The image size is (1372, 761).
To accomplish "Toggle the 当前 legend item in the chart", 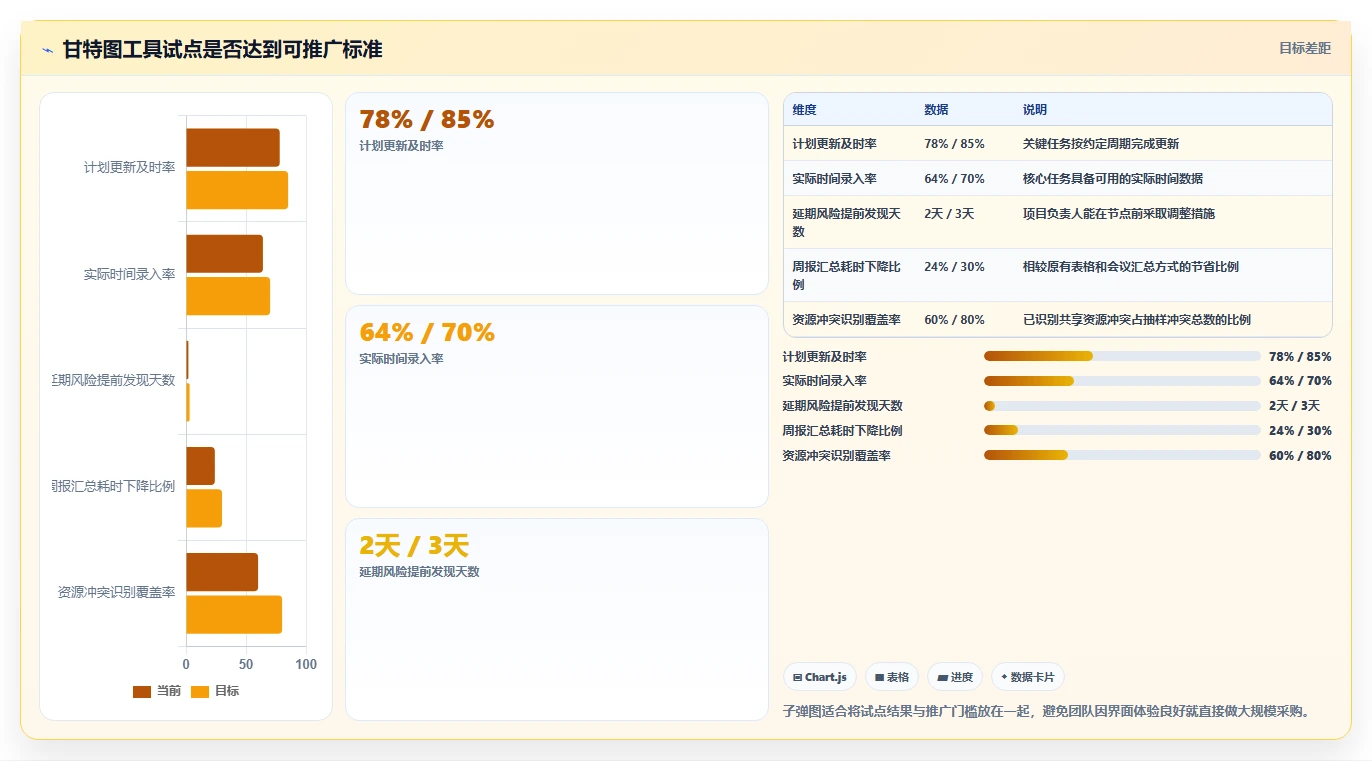I will [x=157, y=691].
